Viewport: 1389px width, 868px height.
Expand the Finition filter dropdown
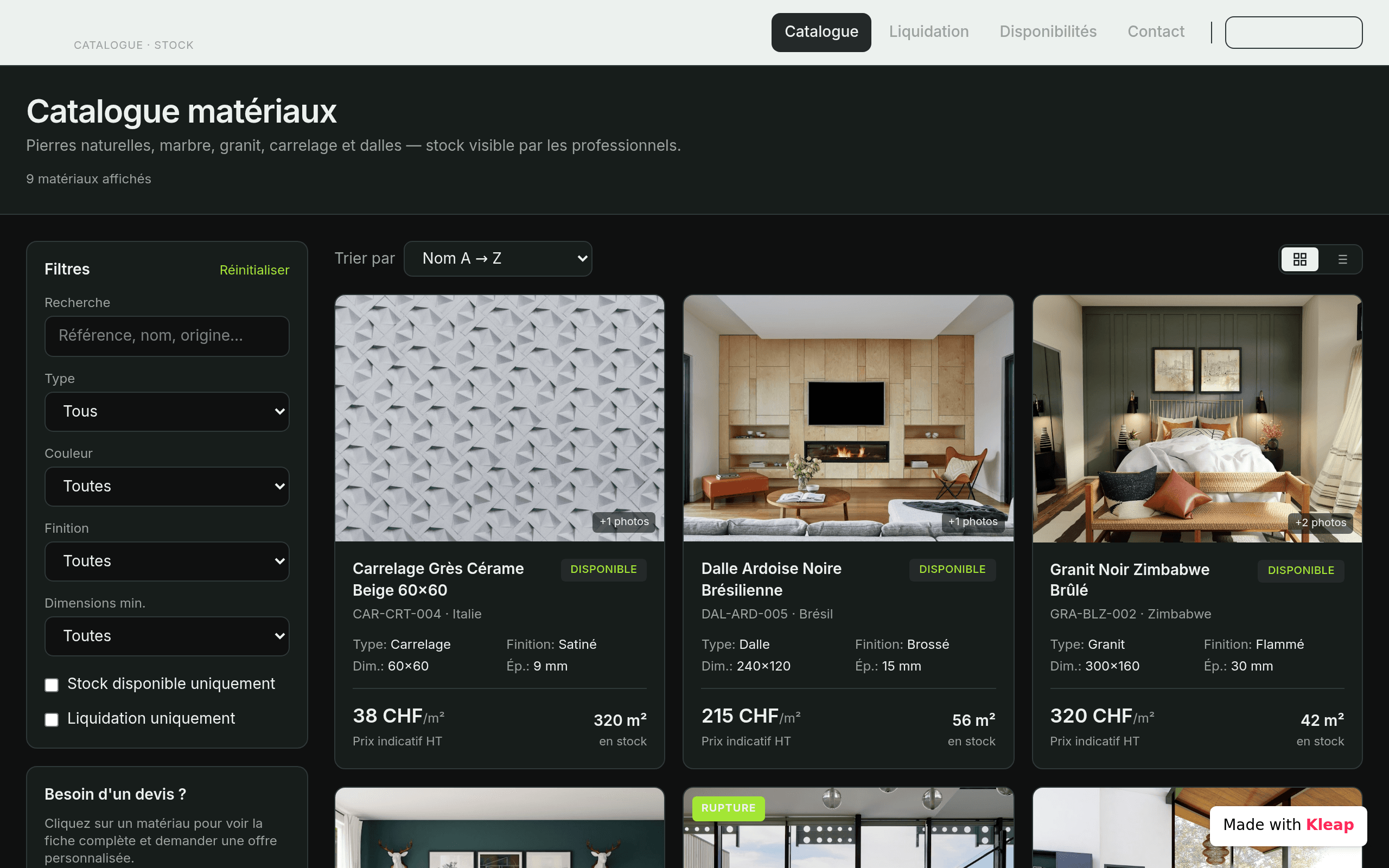(x=167, y=561)
